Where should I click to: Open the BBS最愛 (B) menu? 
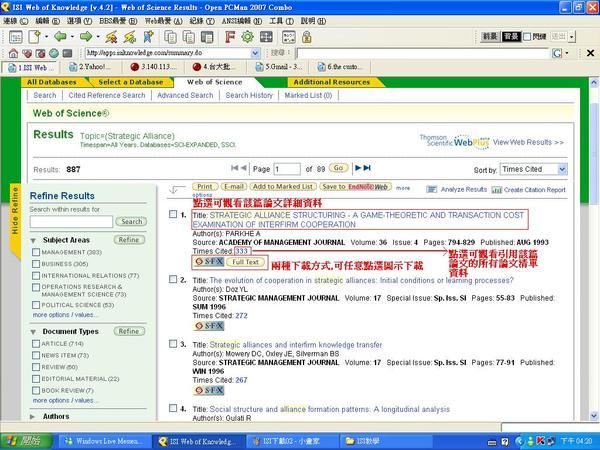[x=118, y=21]
